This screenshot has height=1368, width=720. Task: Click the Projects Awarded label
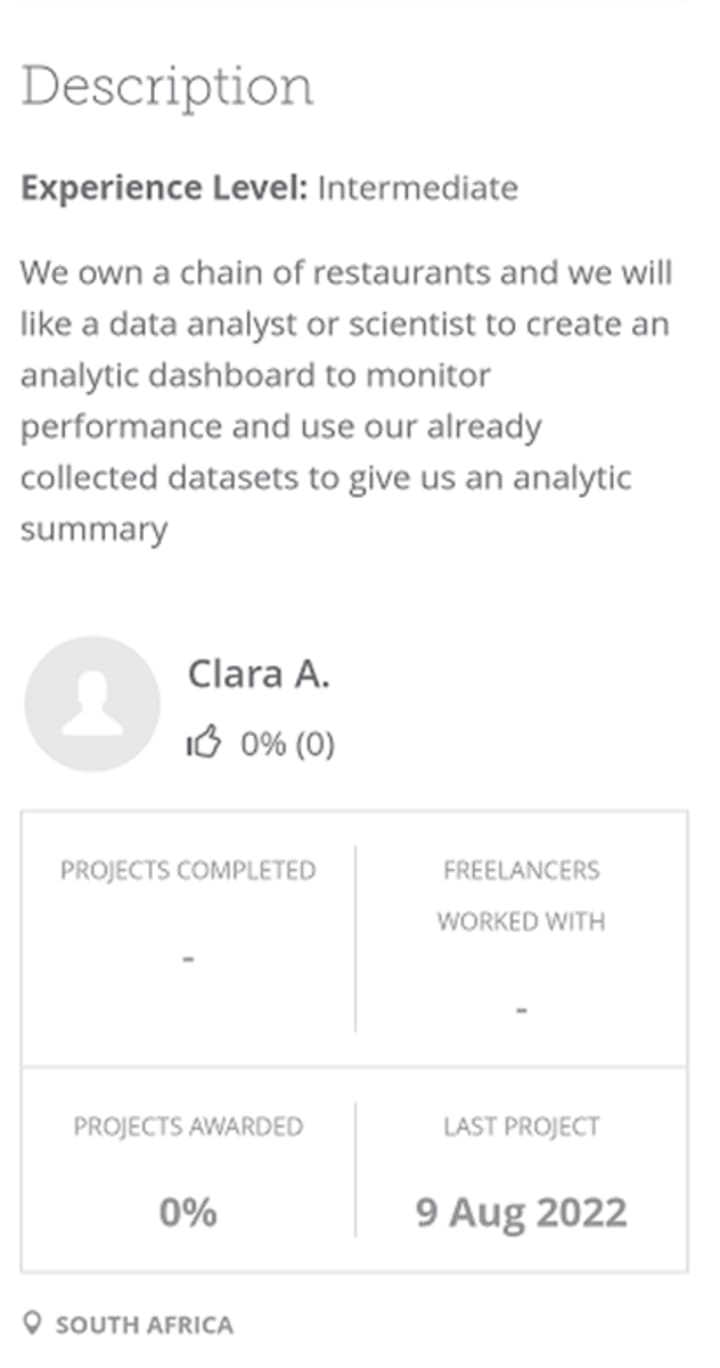(188, 1126)
